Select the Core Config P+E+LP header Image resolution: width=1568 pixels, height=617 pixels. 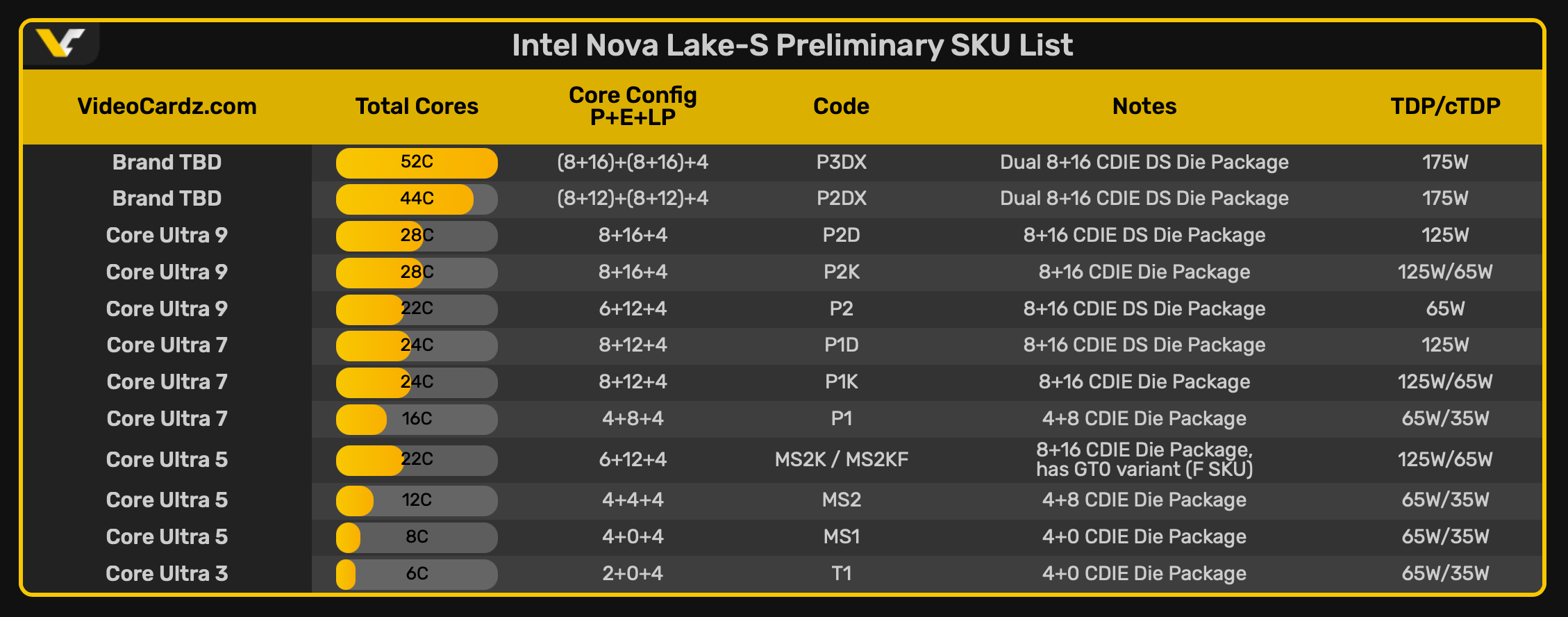[633, 106]
